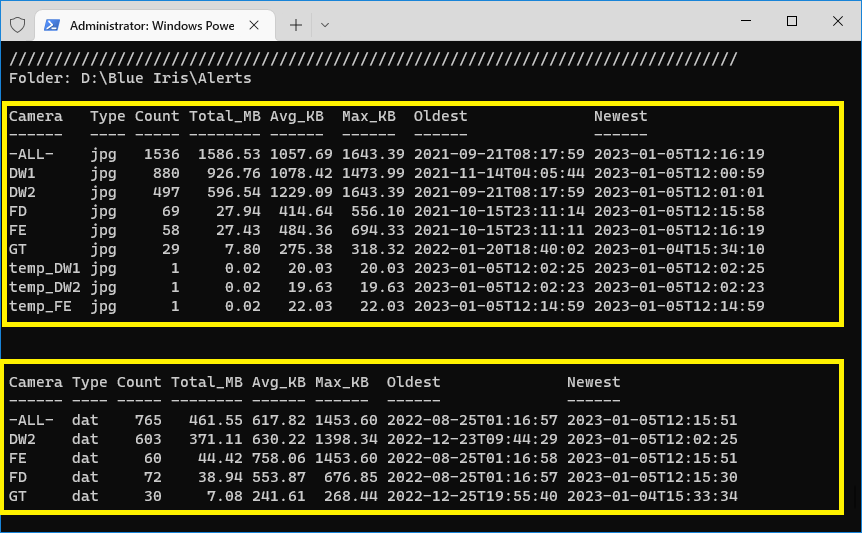Click the average value 241.61

pyautogui.click(x=279, y=496)
